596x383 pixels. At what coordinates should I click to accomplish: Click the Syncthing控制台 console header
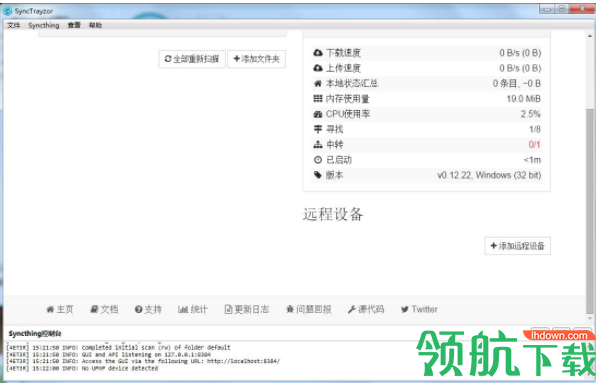[35, 334]
